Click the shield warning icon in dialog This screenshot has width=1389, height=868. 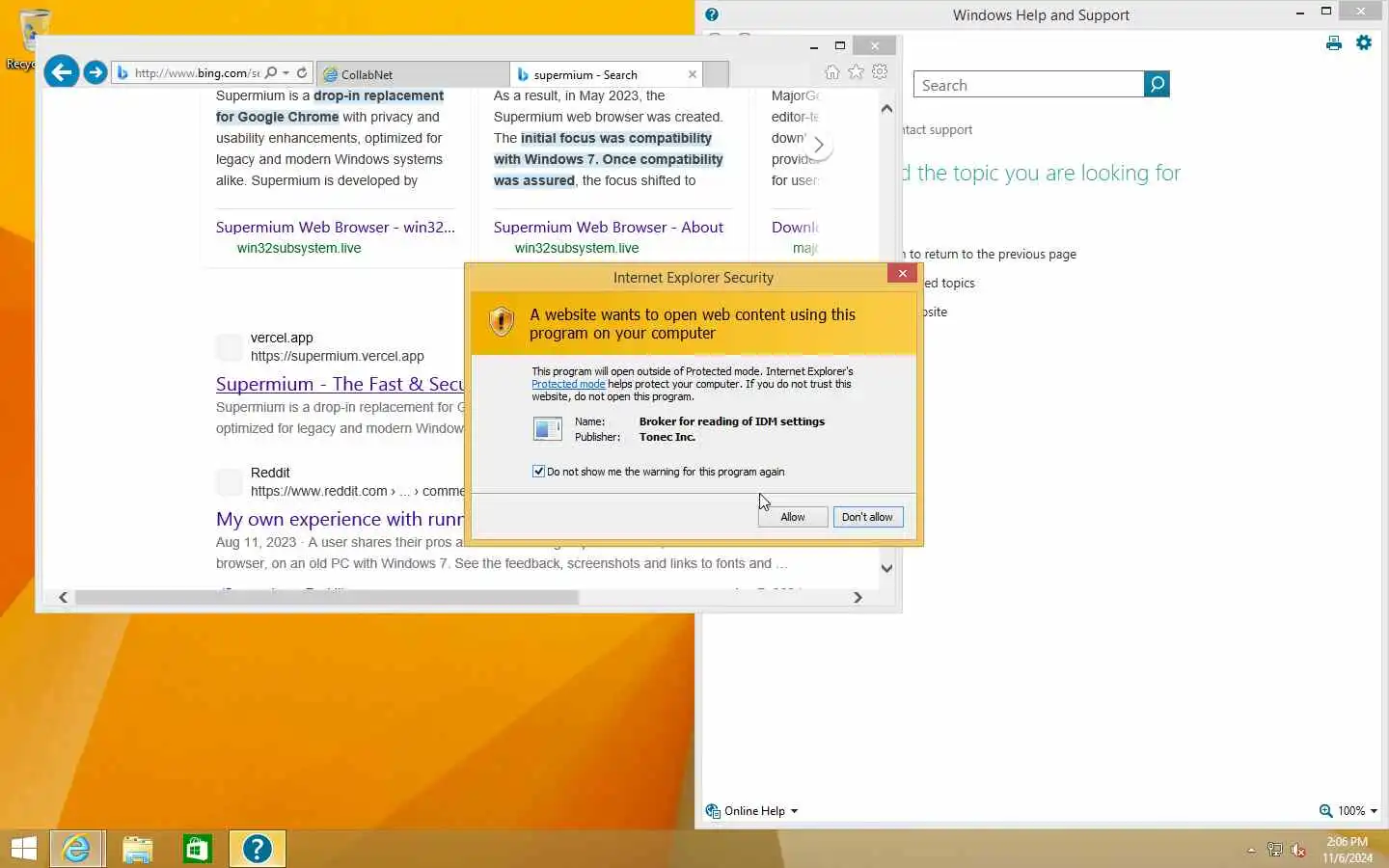(502, 321)
